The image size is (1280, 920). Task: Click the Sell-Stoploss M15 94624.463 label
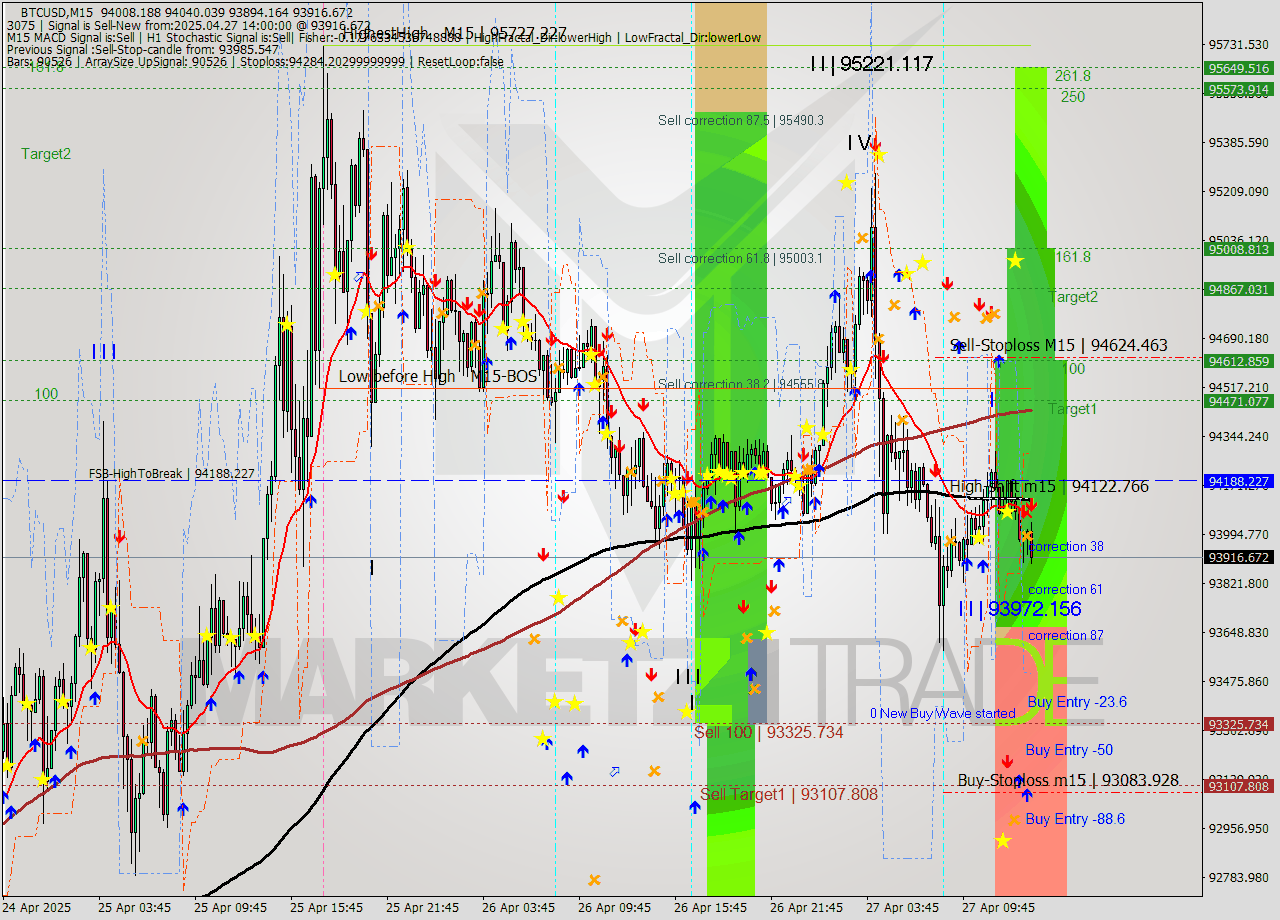(x=1060, y=345)
